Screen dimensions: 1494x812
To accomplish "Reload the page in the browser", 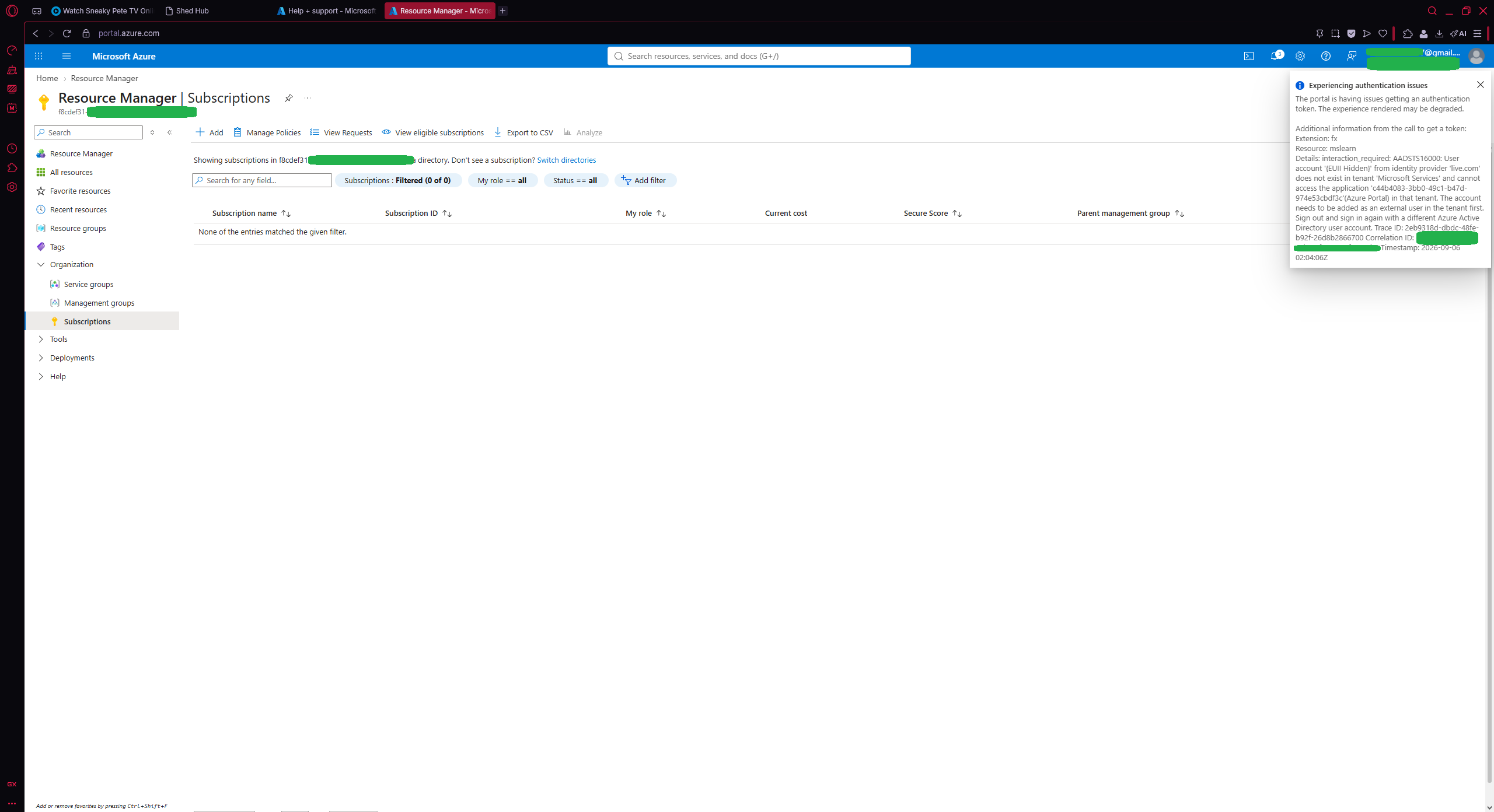I will tap(67, 33).
